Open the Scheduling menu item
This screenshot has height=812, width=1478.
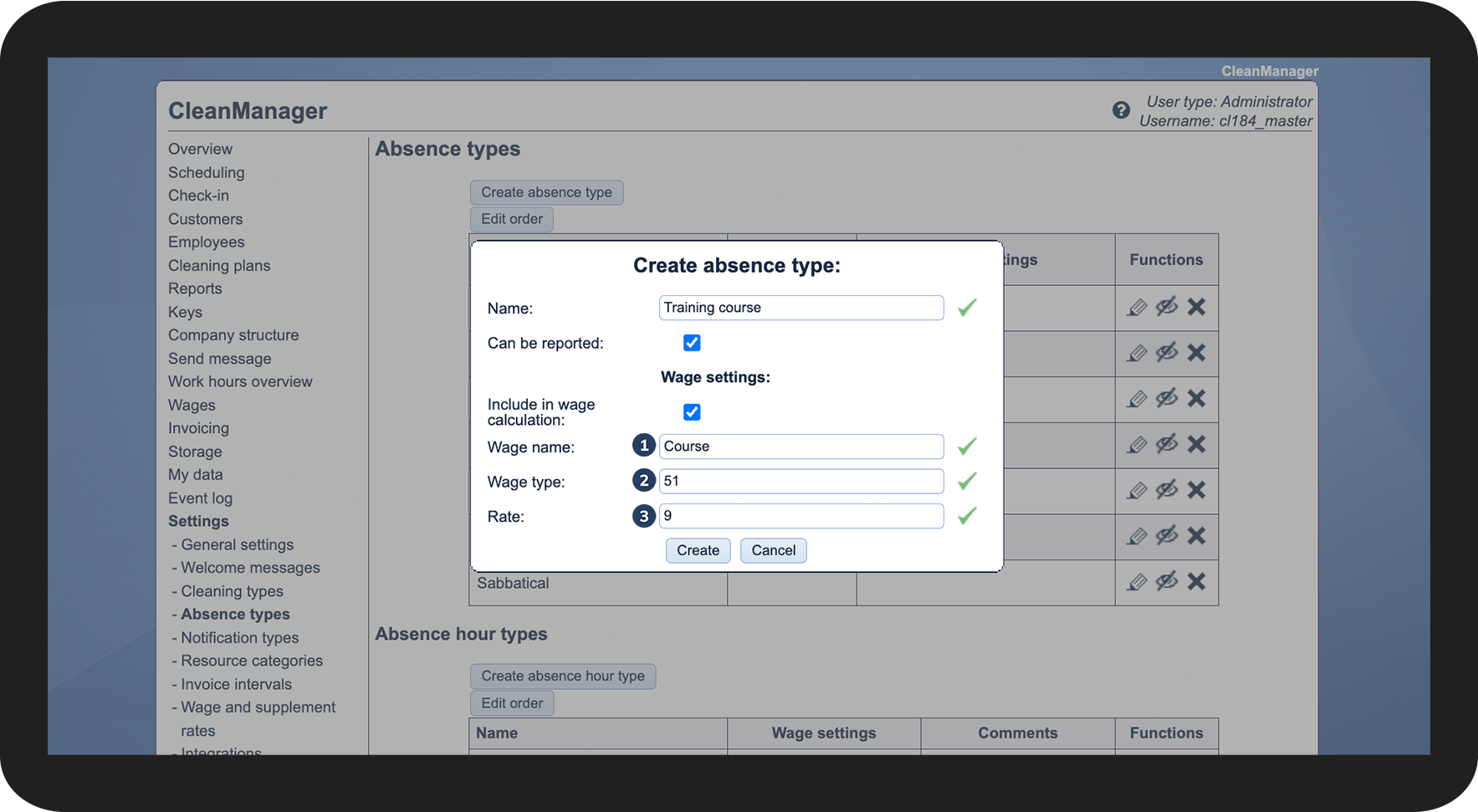tap(207, 172)
